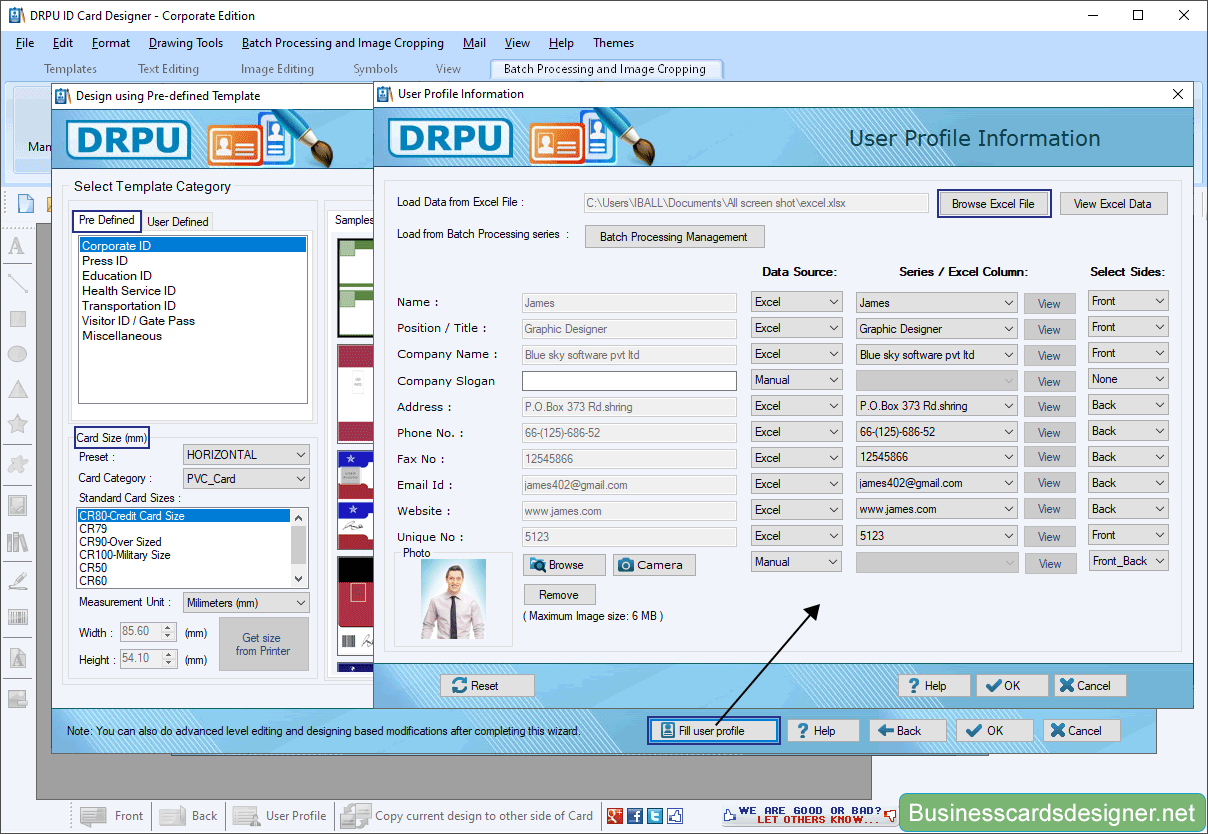
Task: Select the Barcode tool
Action: coord(17,617)
